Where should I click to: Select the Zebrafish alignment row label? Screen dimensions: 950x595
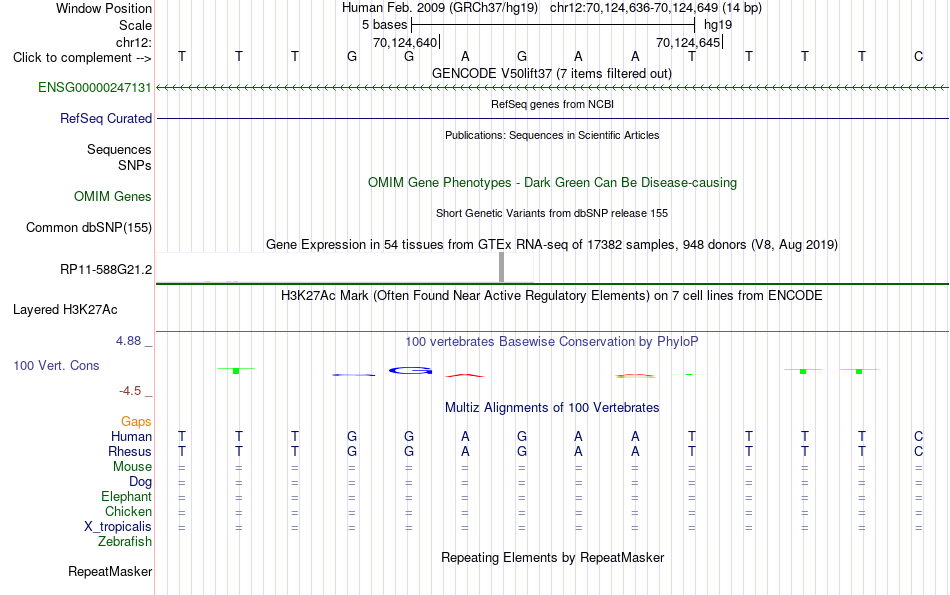[x=125, y=541]
